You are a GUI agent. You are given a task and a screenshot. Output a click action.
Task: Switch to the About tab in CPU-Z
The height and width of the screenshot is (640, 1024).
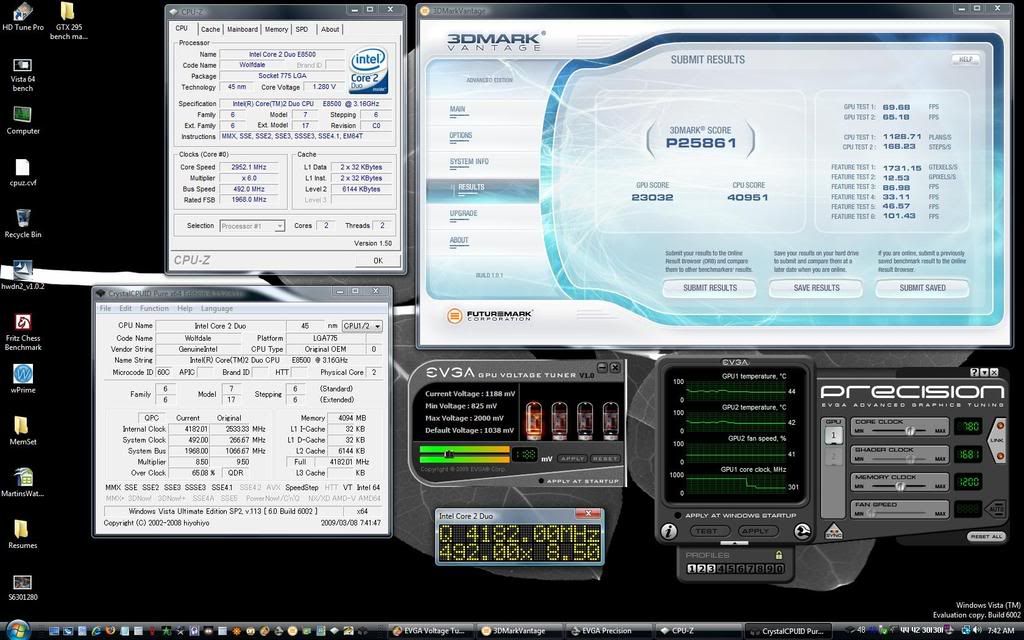[x=330, y=29]
